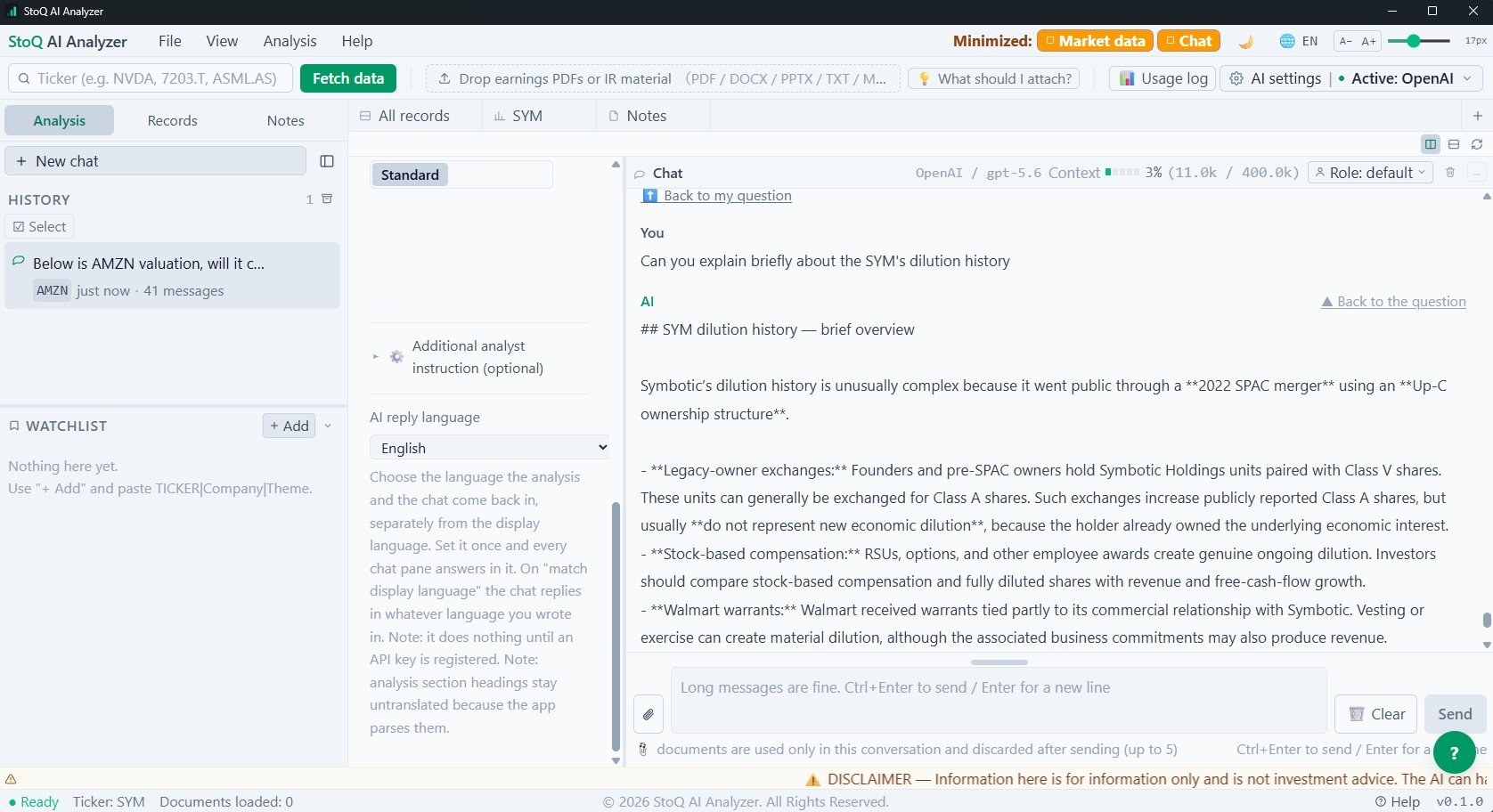
Task: Open the Below is AMZN valuation chat history item
Action: [x=172, y=276]
